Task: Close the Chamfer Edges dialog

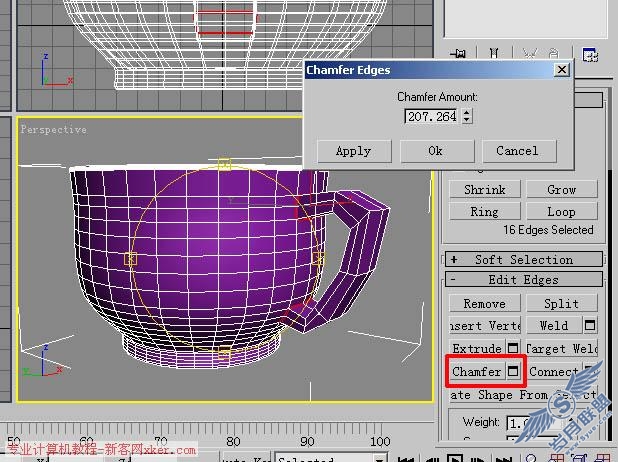Action: pos(562,70)
